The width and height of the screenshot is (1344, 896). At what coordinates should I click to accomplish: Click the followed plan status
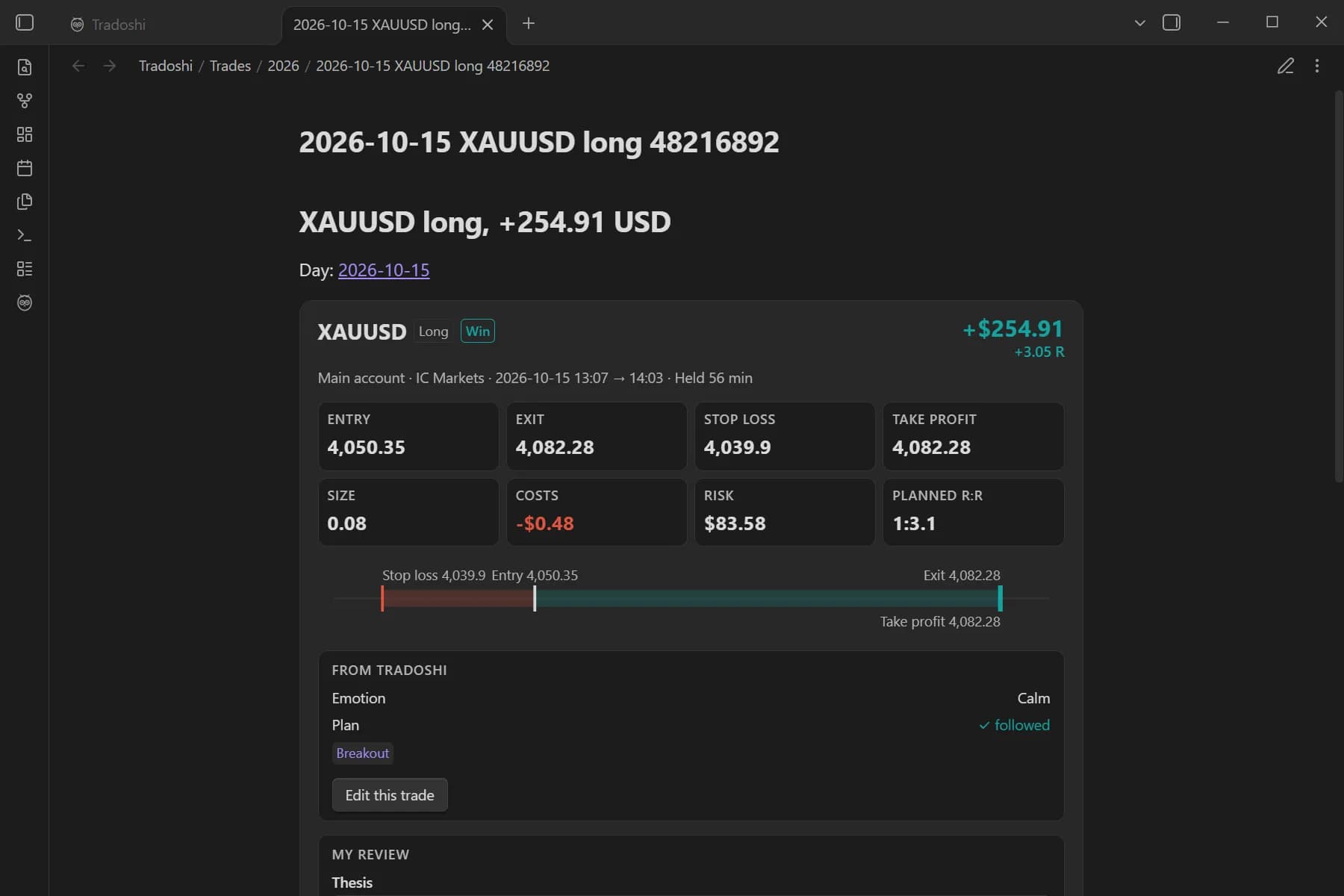pos(1014,725)
